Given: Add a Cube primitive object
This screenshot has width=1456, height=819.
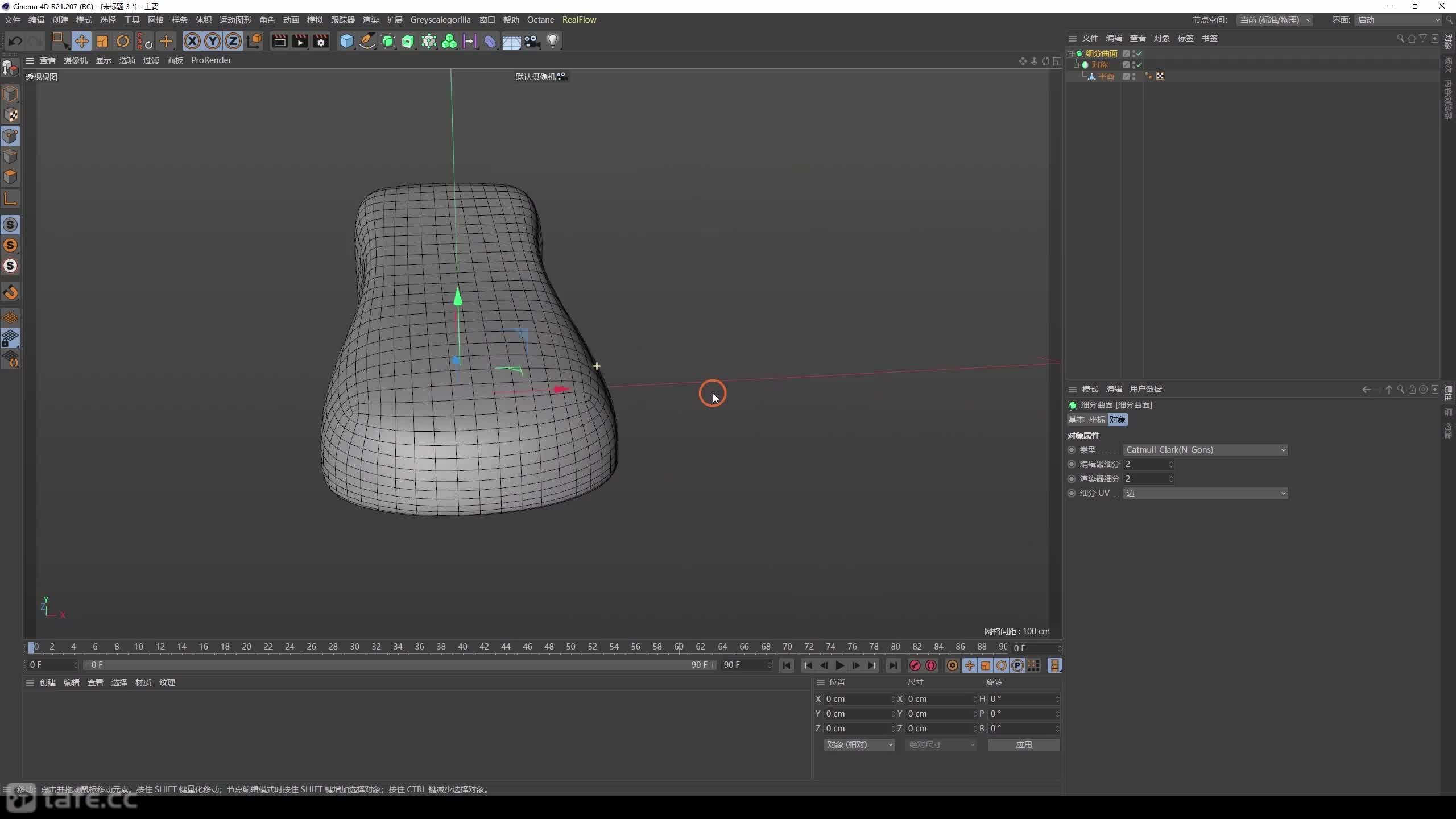Looking at the screenshot, I should pyautogui.click(x=346, y=41).
